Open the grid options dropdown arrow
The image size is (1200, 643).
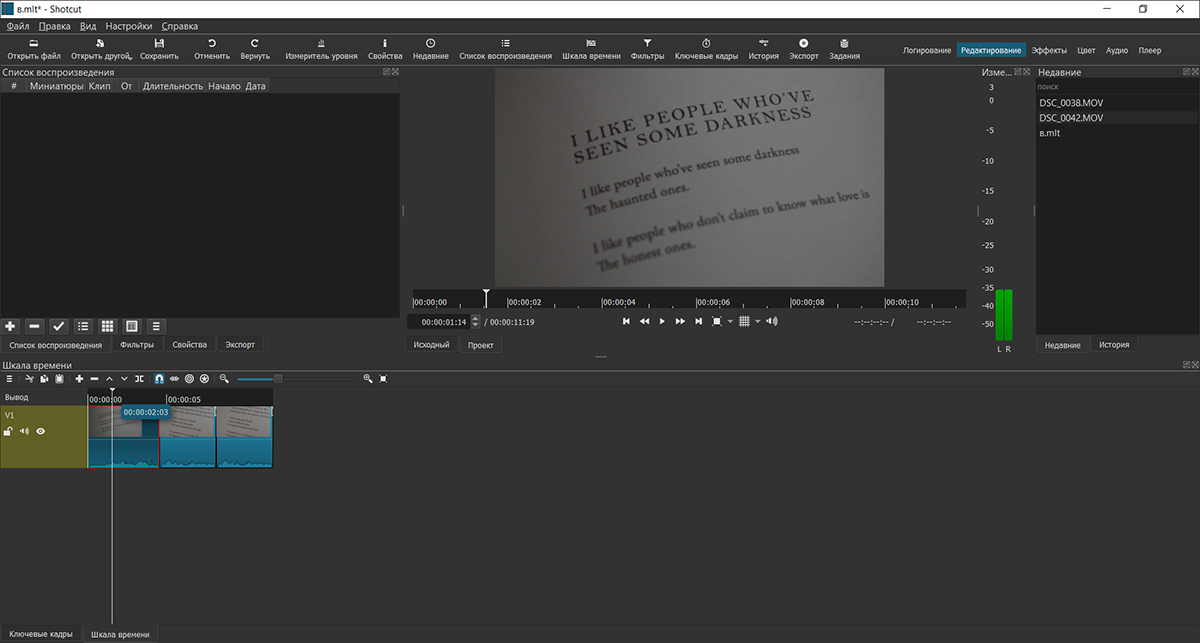coord(757,321)
